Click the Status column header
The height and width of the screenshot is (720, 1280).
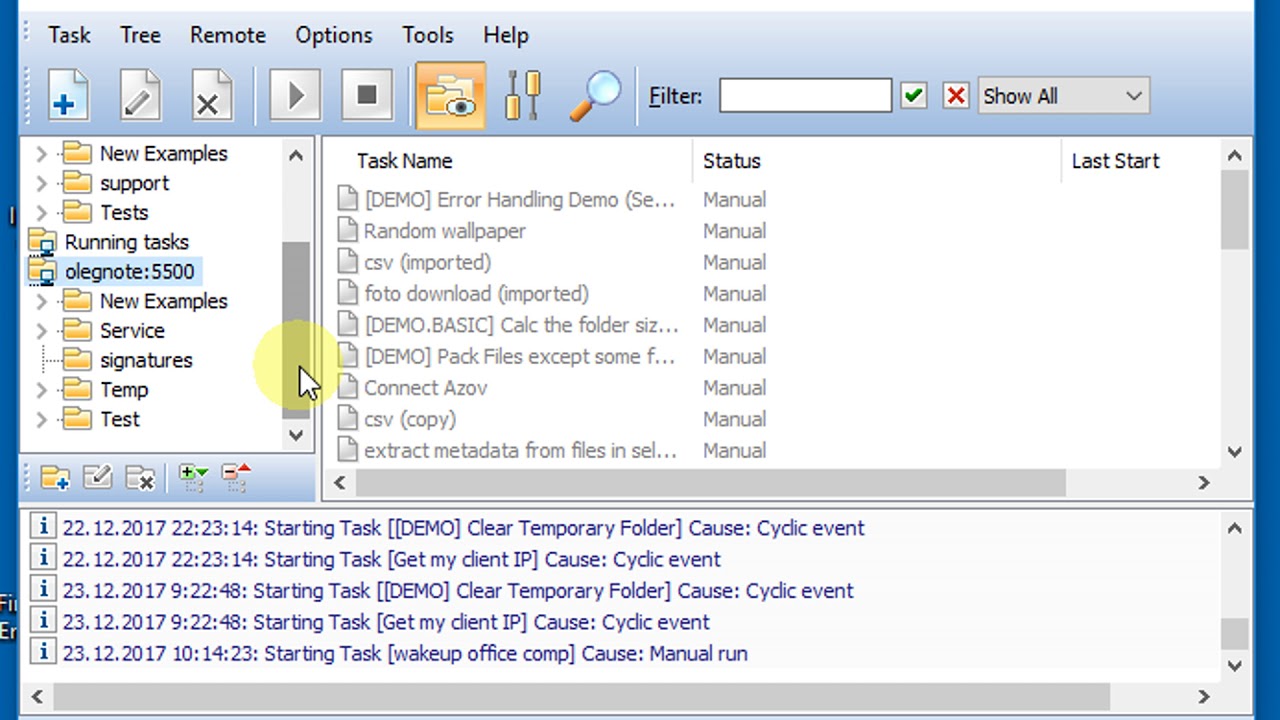[x=731, y=161]
